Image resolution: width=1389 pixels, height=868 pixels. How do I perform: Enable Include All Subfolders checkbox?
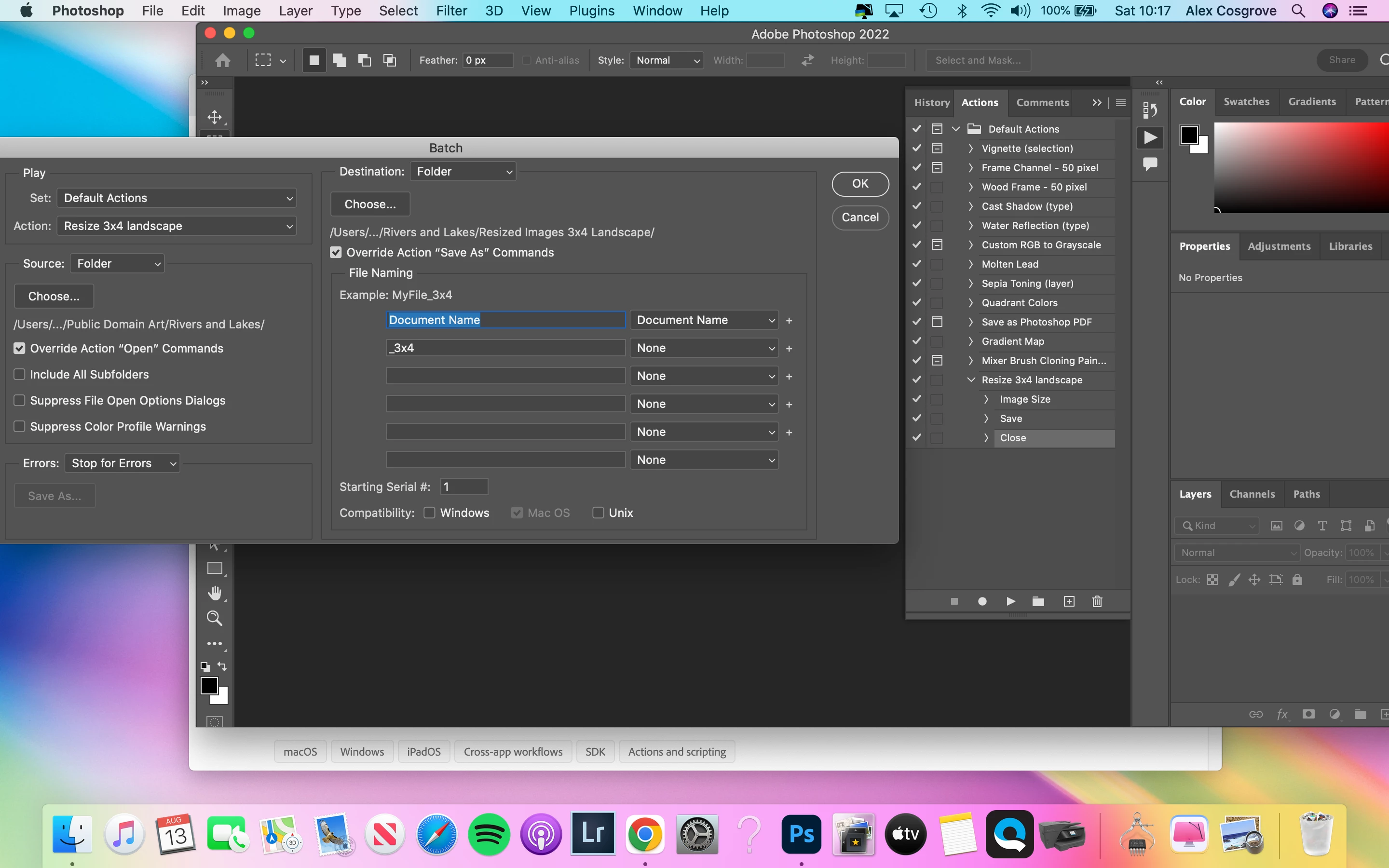19,374
